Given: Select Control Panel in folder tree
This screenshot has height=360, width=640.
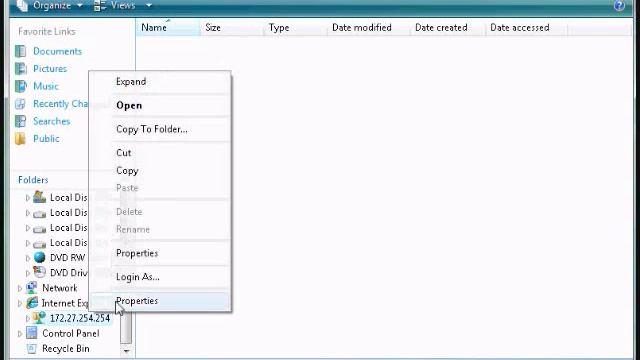Looking at the screenshot, I should click(x=71, y=333).
